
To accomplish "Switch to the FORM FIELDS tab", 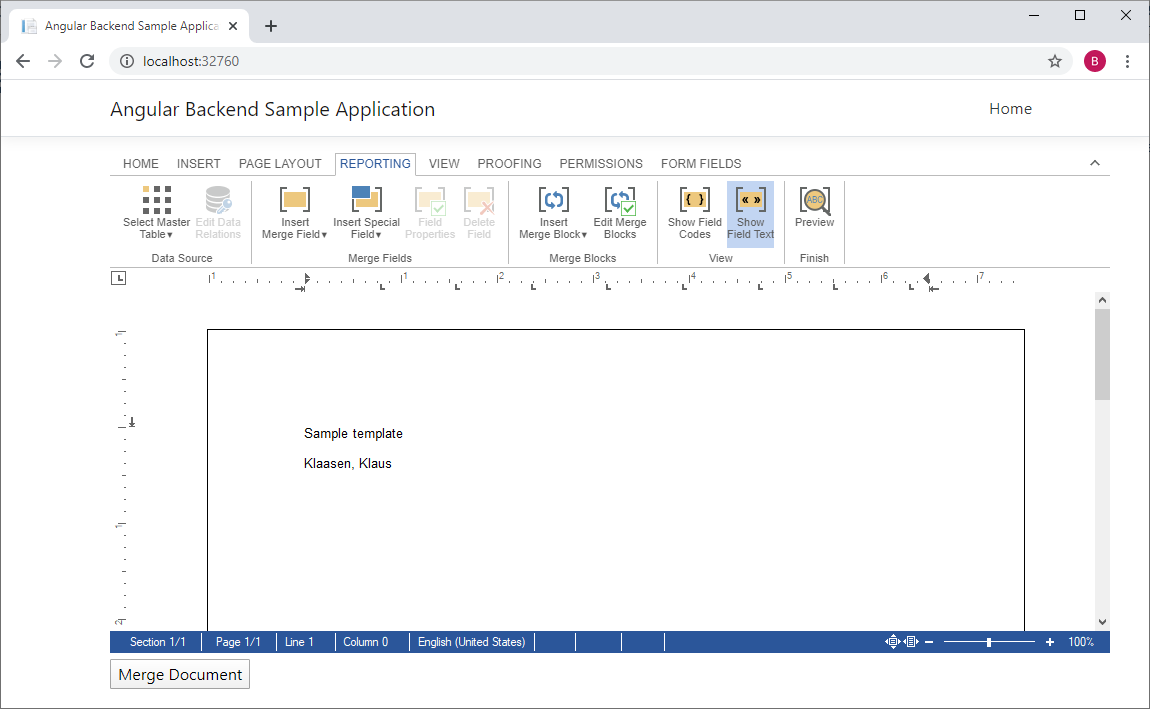I will [701, 164].
